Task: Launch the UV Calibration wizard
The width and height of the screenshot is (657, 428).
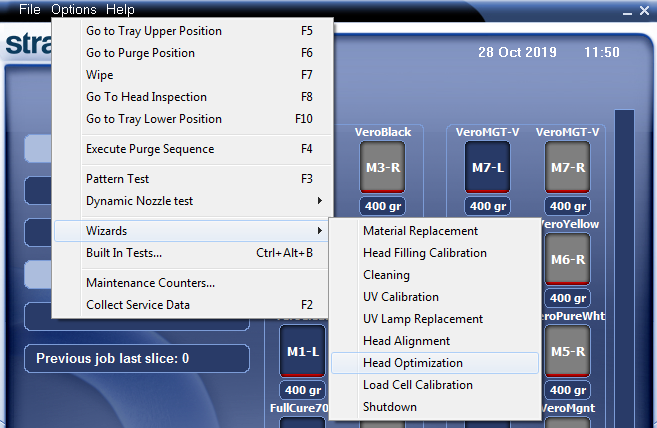Action: click(400, 297)
